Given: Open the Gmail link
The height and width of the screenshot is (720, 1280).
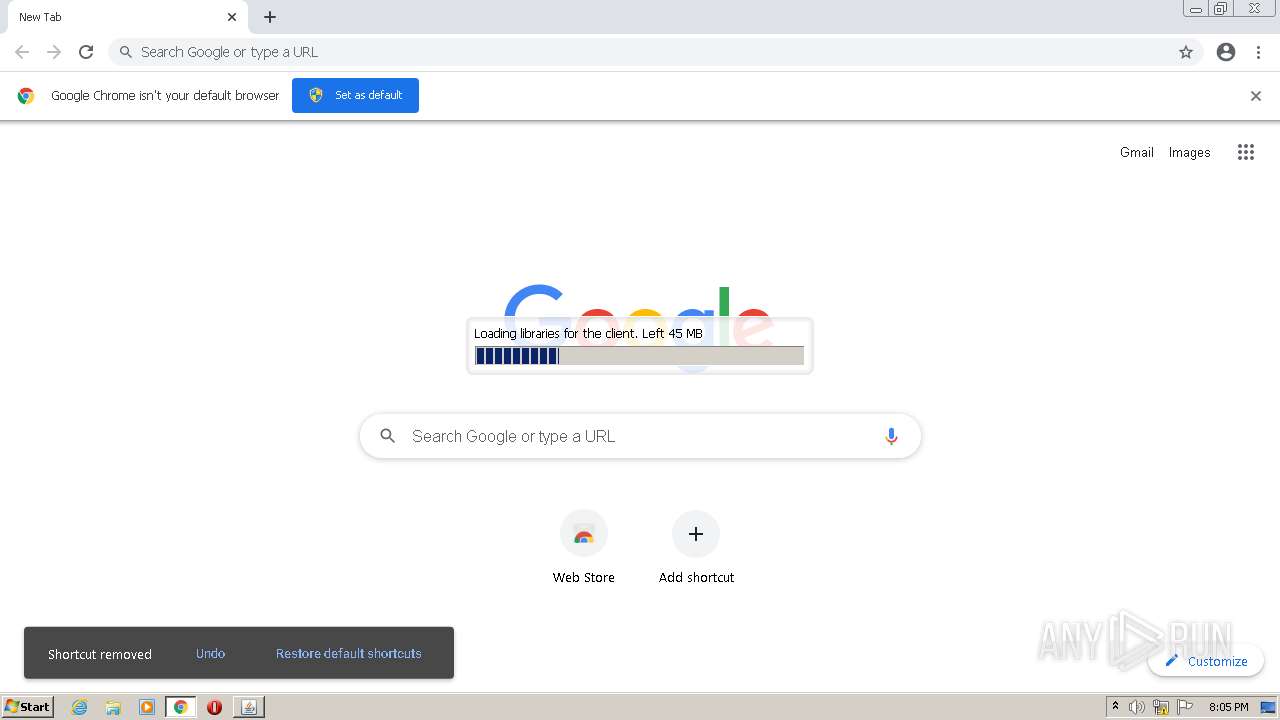Looking at the screenshot, I should tap(1137, 152).
